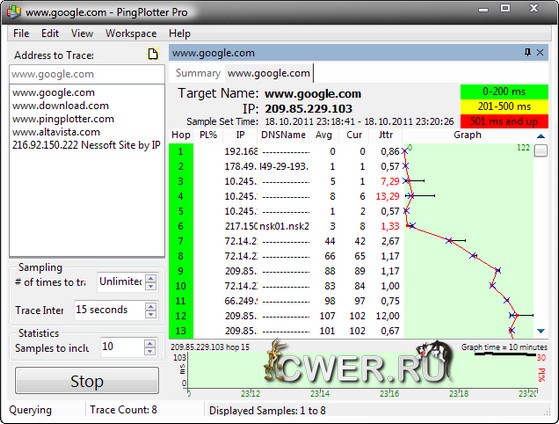Click the 501 ms and up red legend
The width and height of the screenshot is (559, 424).
coord(504,121)
